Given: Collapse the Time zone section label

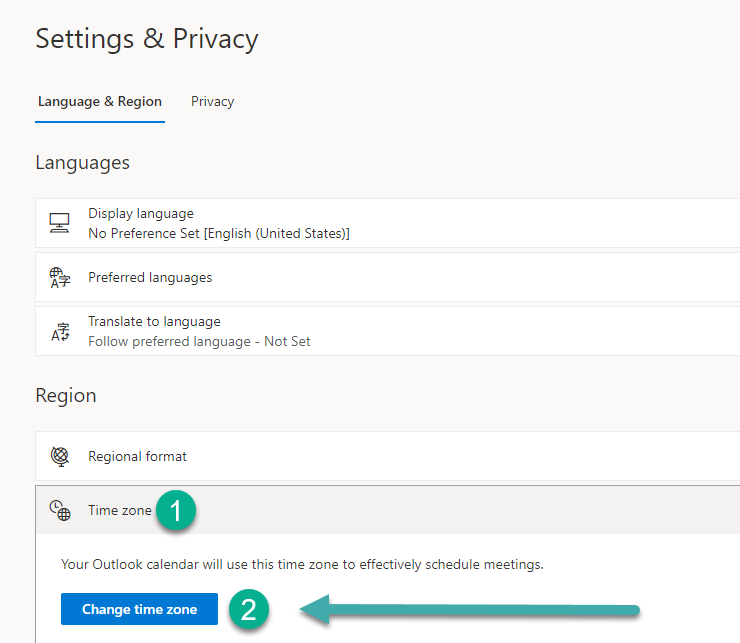Looking at the screenshot, I should (119, 511).
